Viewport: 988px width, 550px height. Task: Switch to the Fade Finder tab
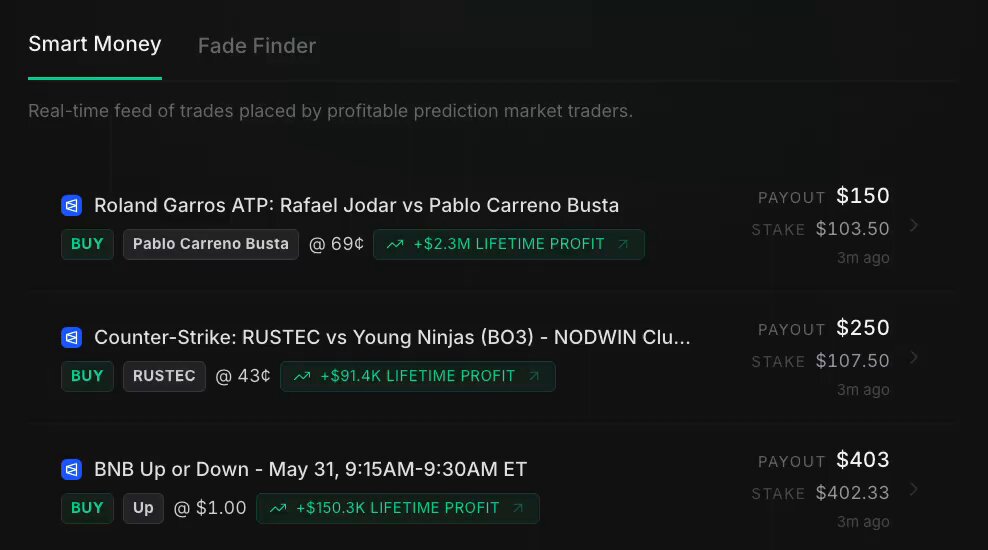(x=257, y=46)
